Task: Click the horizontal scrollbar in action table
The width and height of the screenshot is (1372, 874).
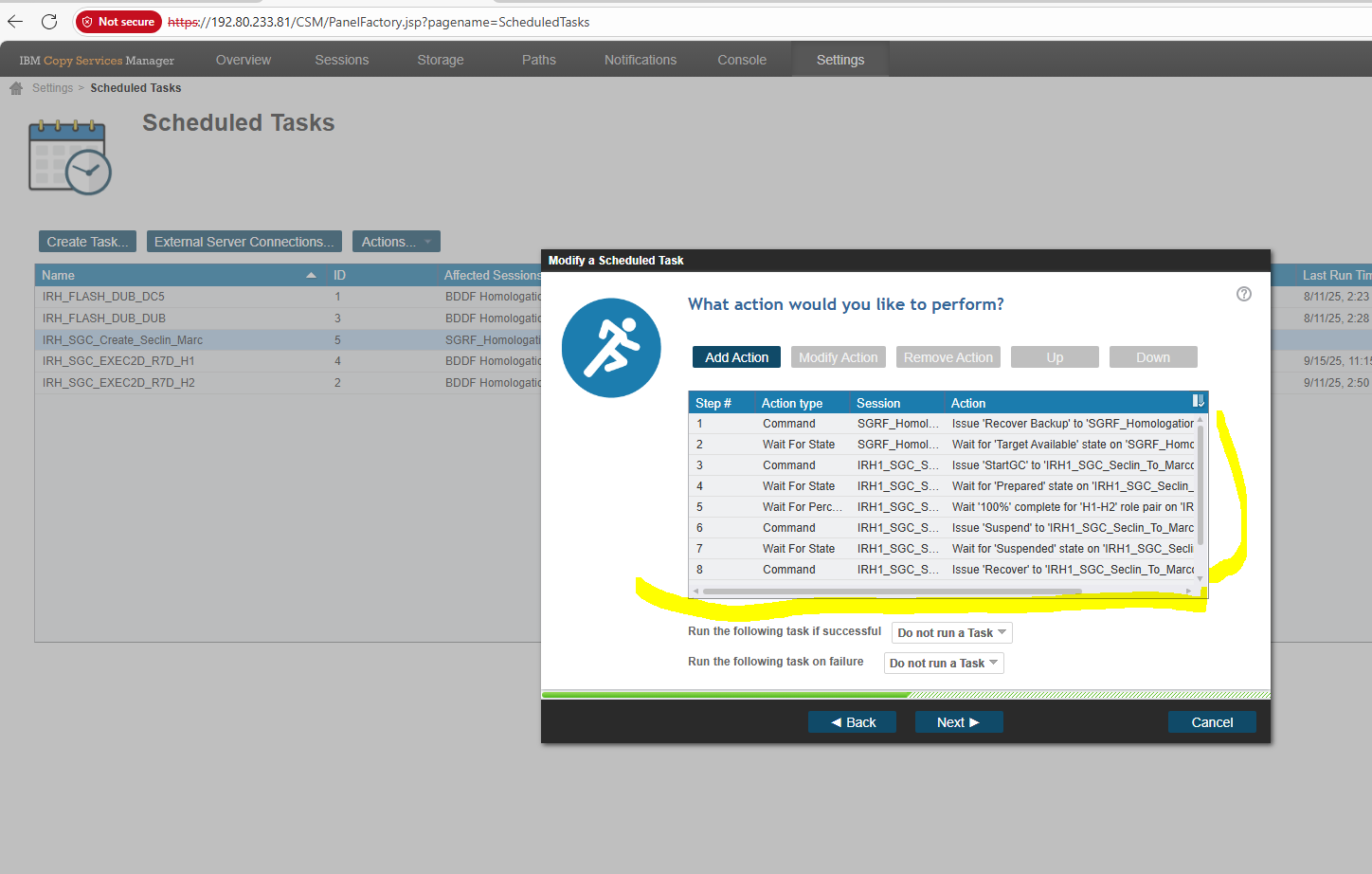Action: pos(891,591)
